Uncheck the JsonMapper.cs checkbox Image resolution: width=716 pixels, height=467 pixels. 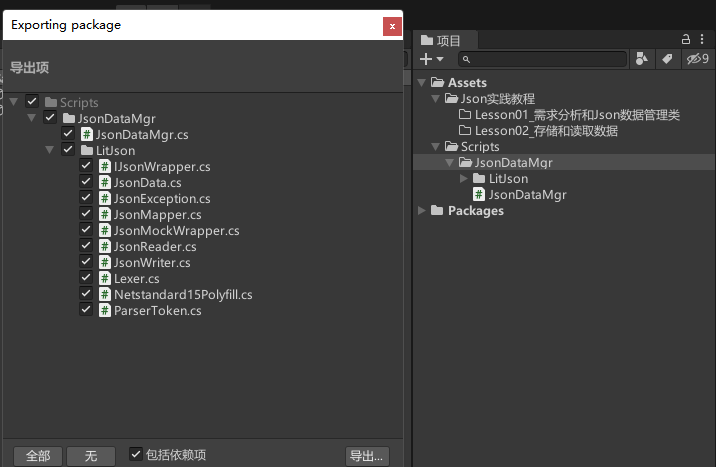coord(87,215)
